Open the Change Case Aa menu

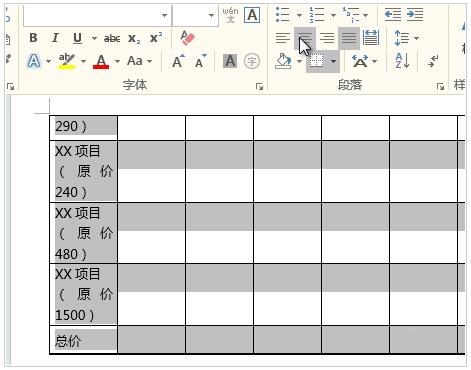click(139, 61)
